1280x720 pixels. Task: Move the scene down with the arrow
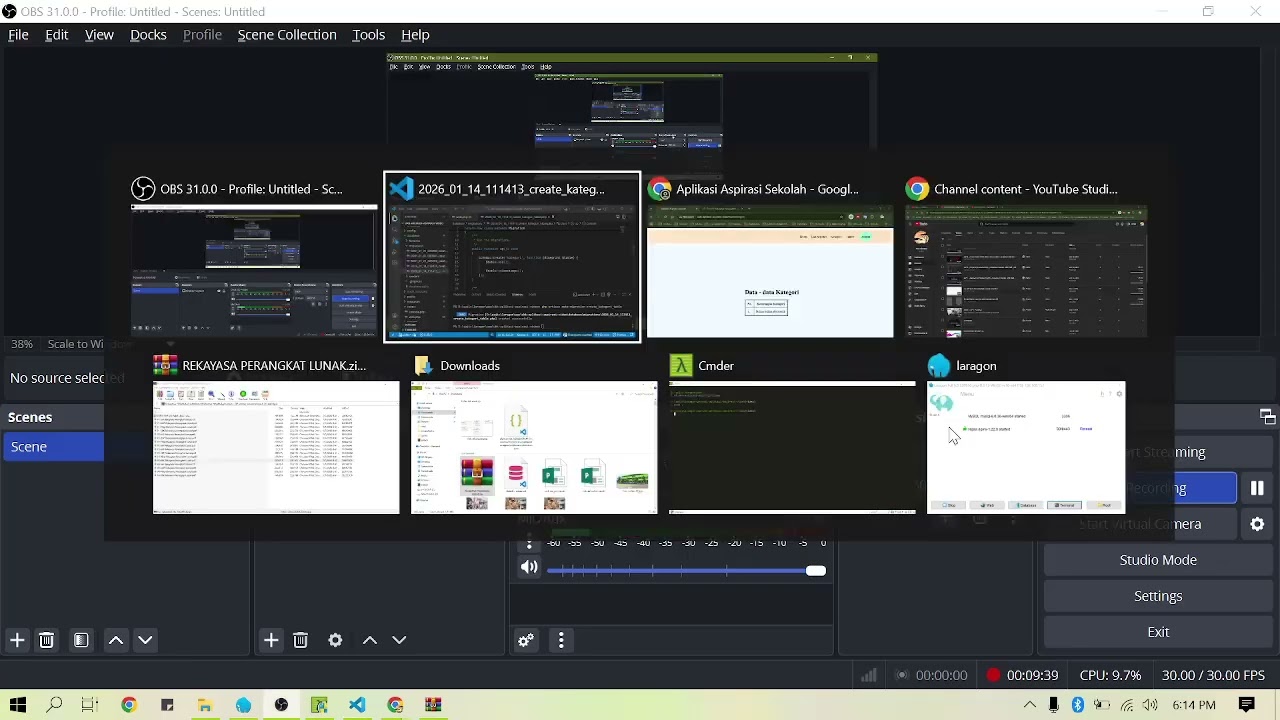pos(145,640)
